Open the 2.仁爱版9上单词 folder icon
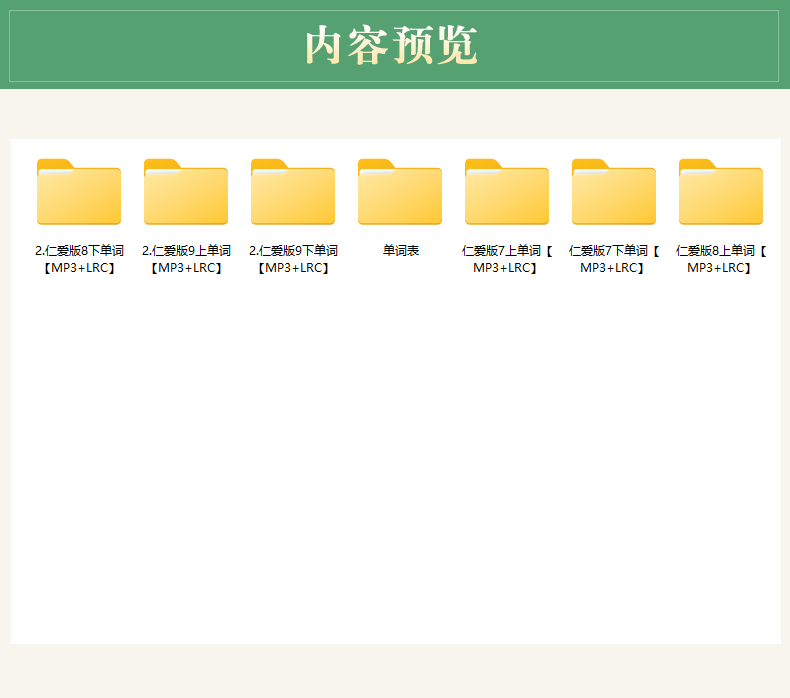Viewport: 790px width, 698px height. (186, 192)
